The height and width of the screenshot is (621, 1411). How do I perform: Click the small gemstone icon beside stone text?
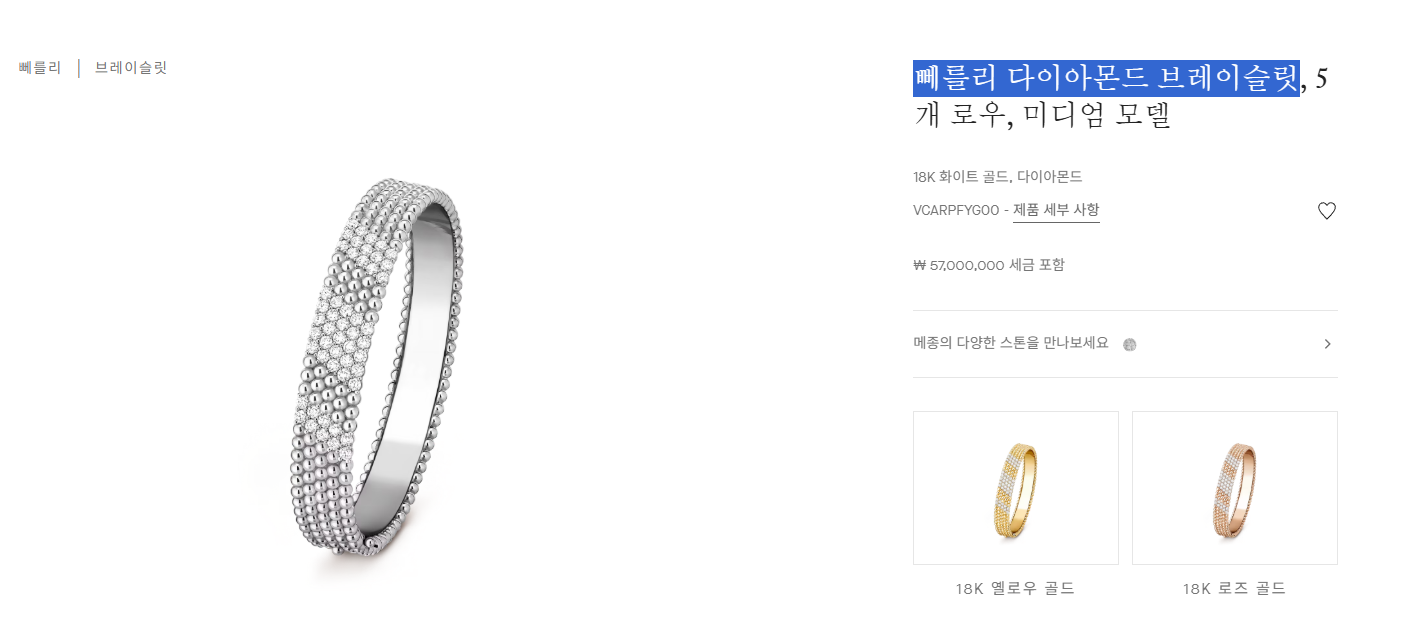(x=1130, y=344)
